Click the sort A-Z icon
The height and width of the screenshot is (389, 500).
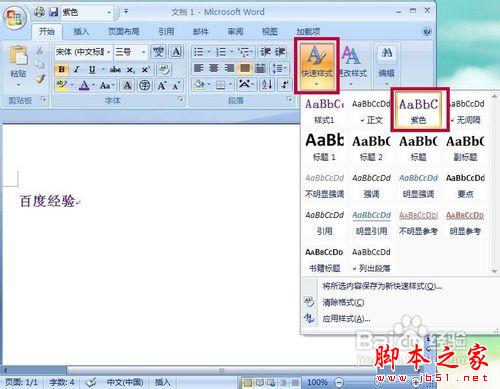tap(267, 85)
